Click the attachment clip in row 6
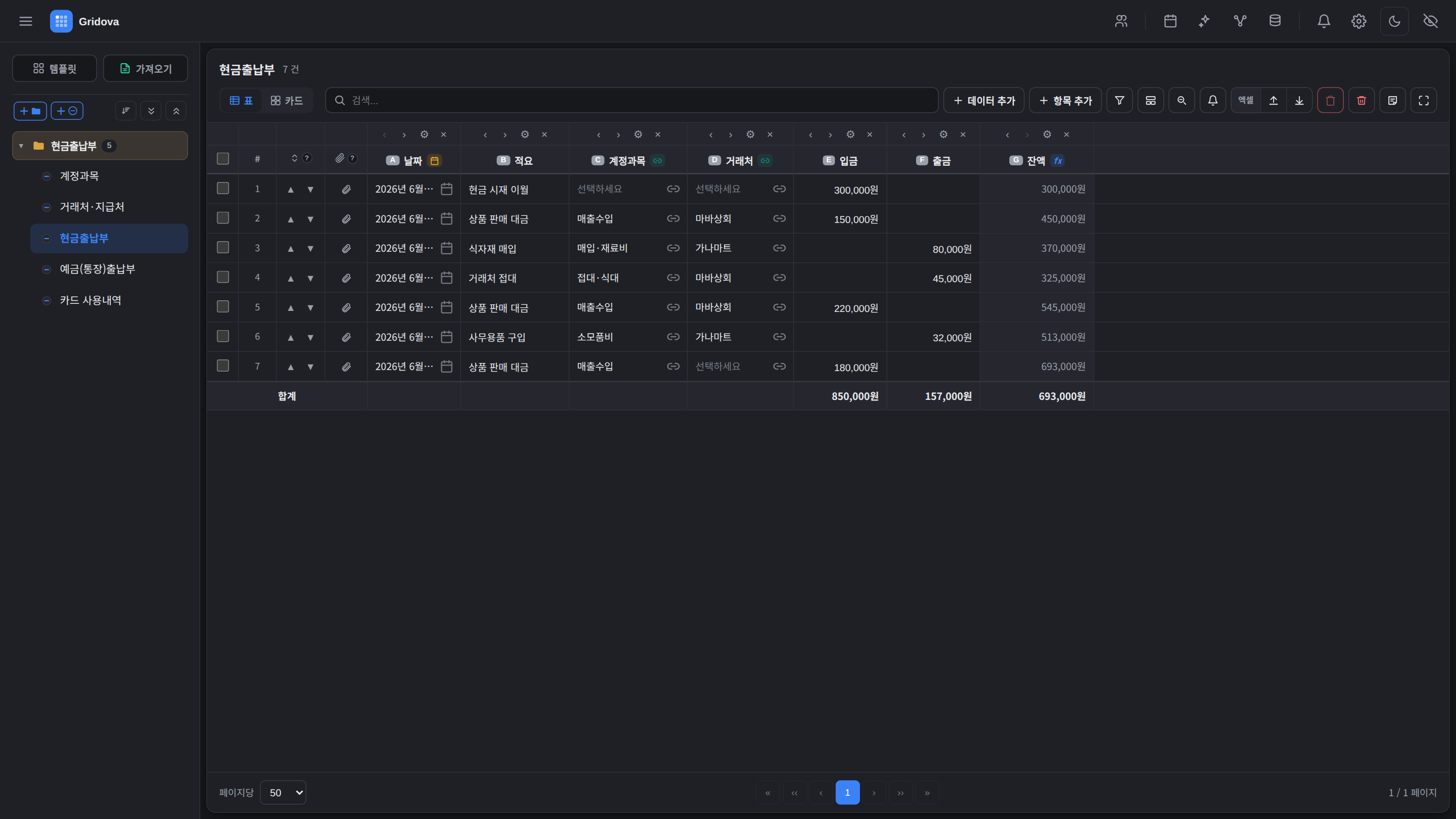This screenshot has width=1456, height=819. pos(346,337)
